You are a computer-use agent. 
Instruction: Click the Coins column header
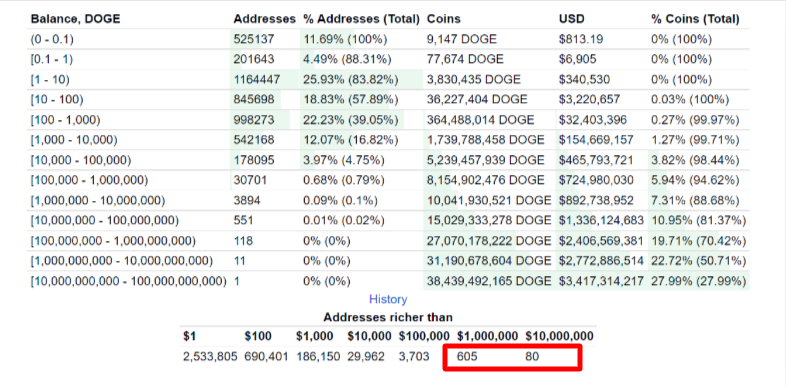point(444,19)
